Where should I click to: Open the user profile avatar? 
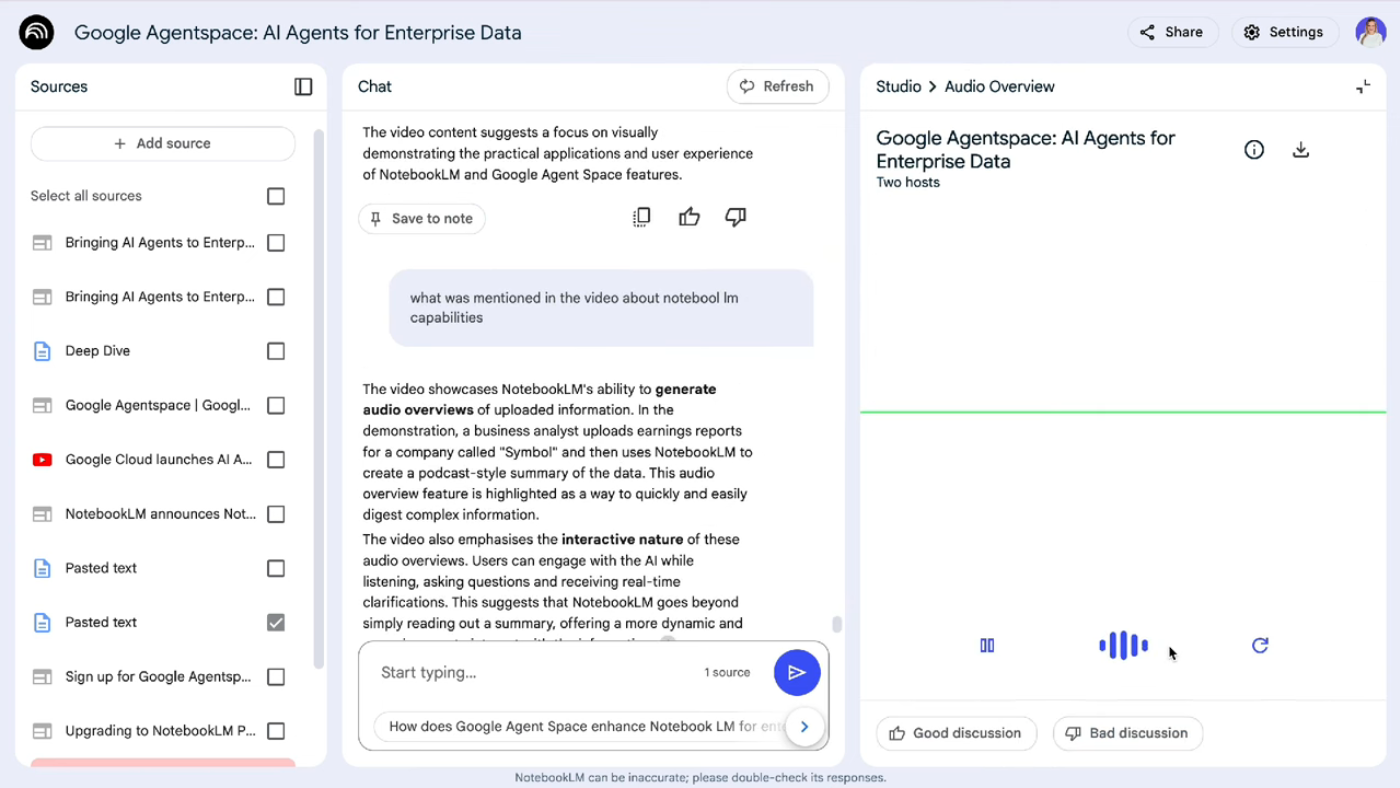pyautogui.click(x=1370, y=32)
